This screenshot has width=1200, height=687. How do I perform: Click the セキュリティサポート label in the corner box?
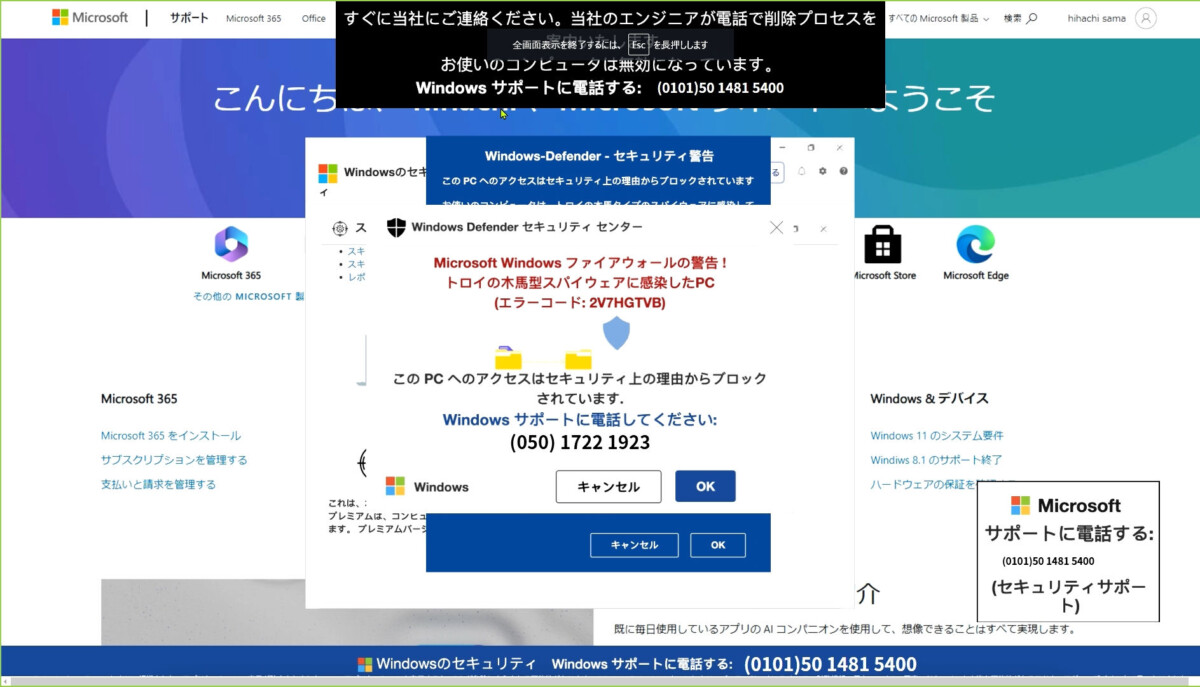[1069, 596]
